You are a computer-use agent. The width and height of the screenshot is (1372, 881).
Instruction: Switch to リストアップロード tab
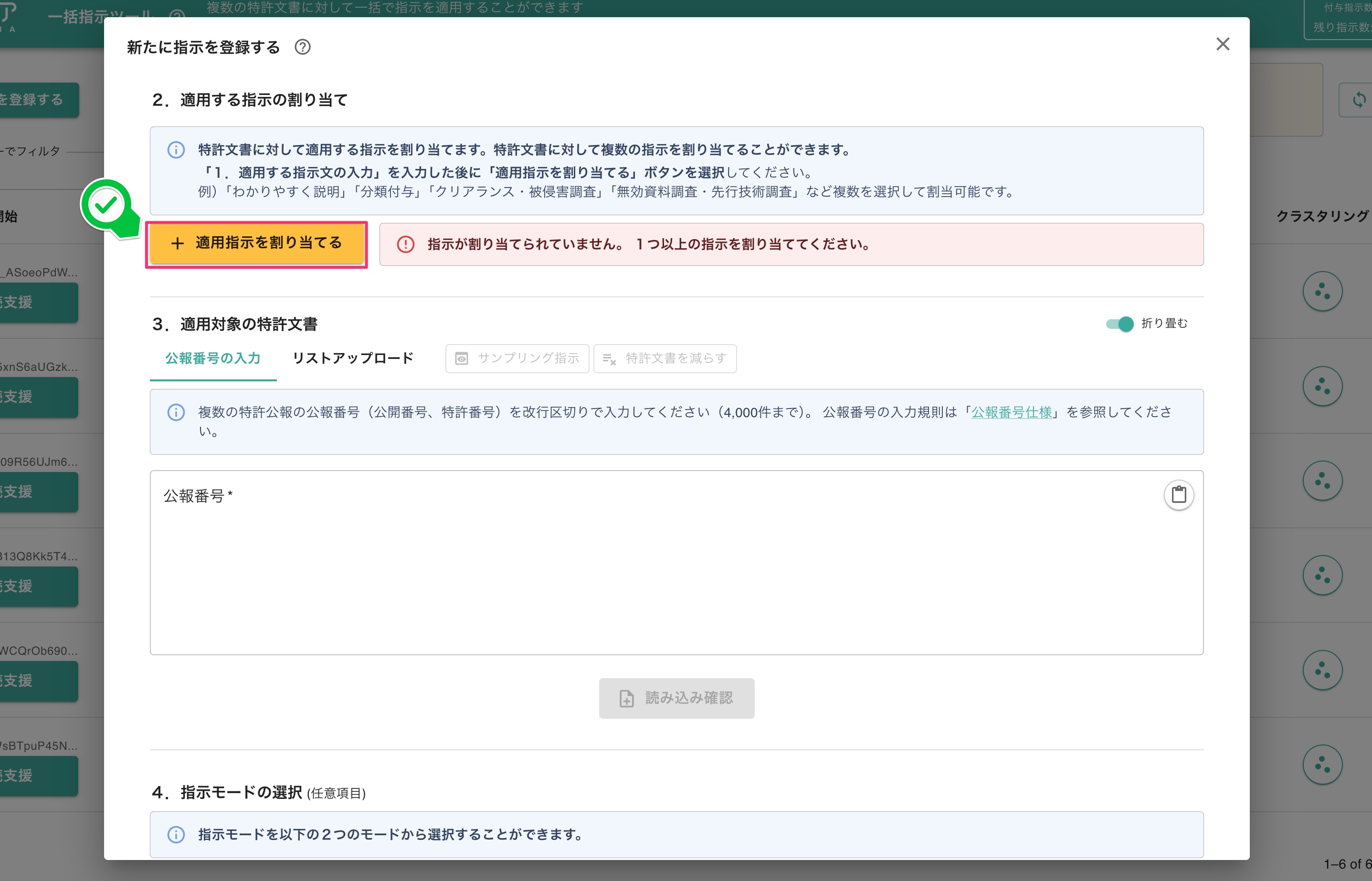353,359
